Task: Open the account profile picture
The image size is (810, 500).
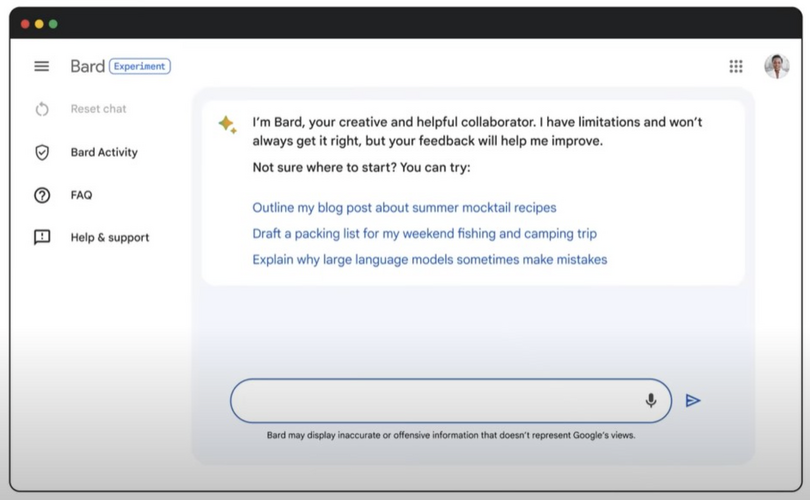Action: point(776,66)
